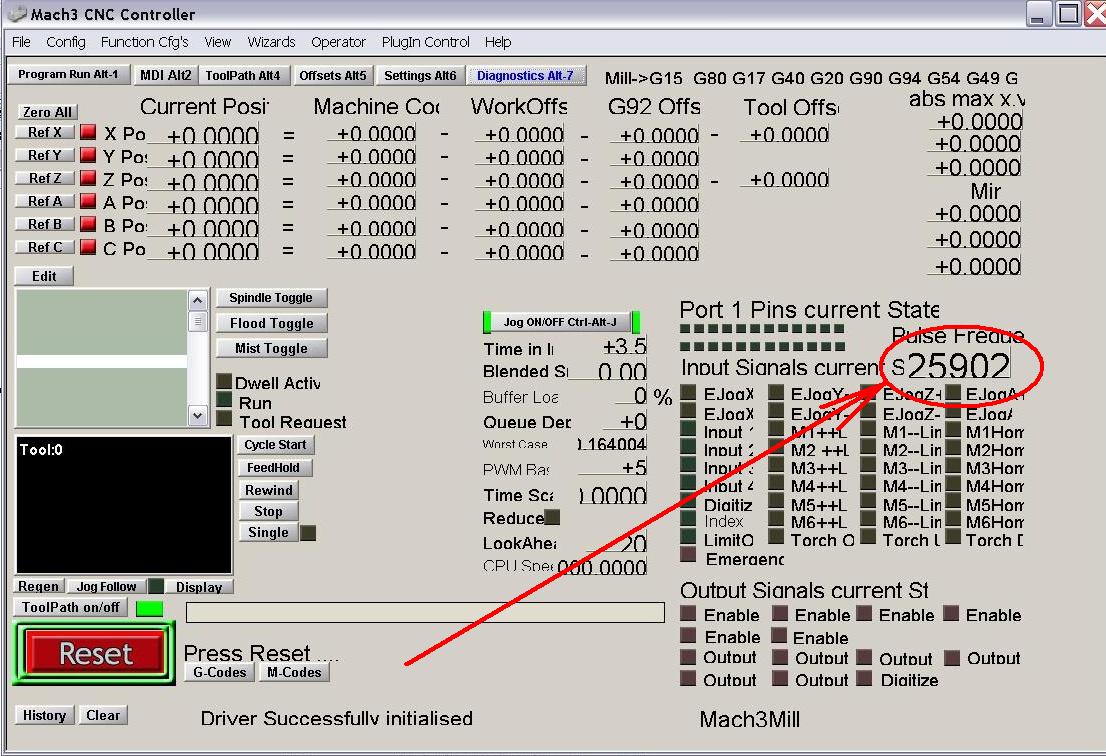
Task: Click the Dwell Active indicator LED
Action: tap(224, 382)
